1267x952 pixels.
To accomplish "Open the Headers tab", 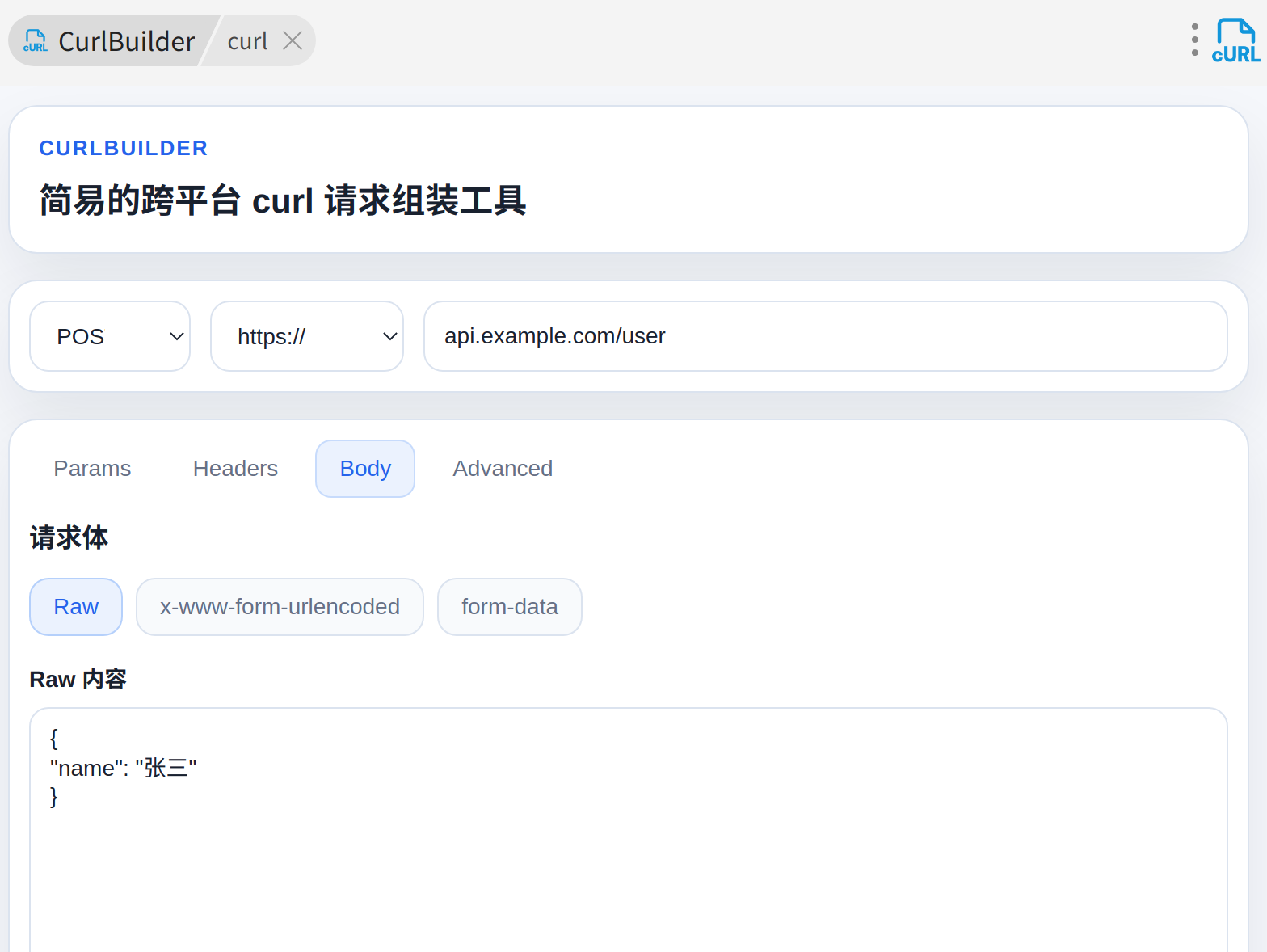I will tap(235, 469).
